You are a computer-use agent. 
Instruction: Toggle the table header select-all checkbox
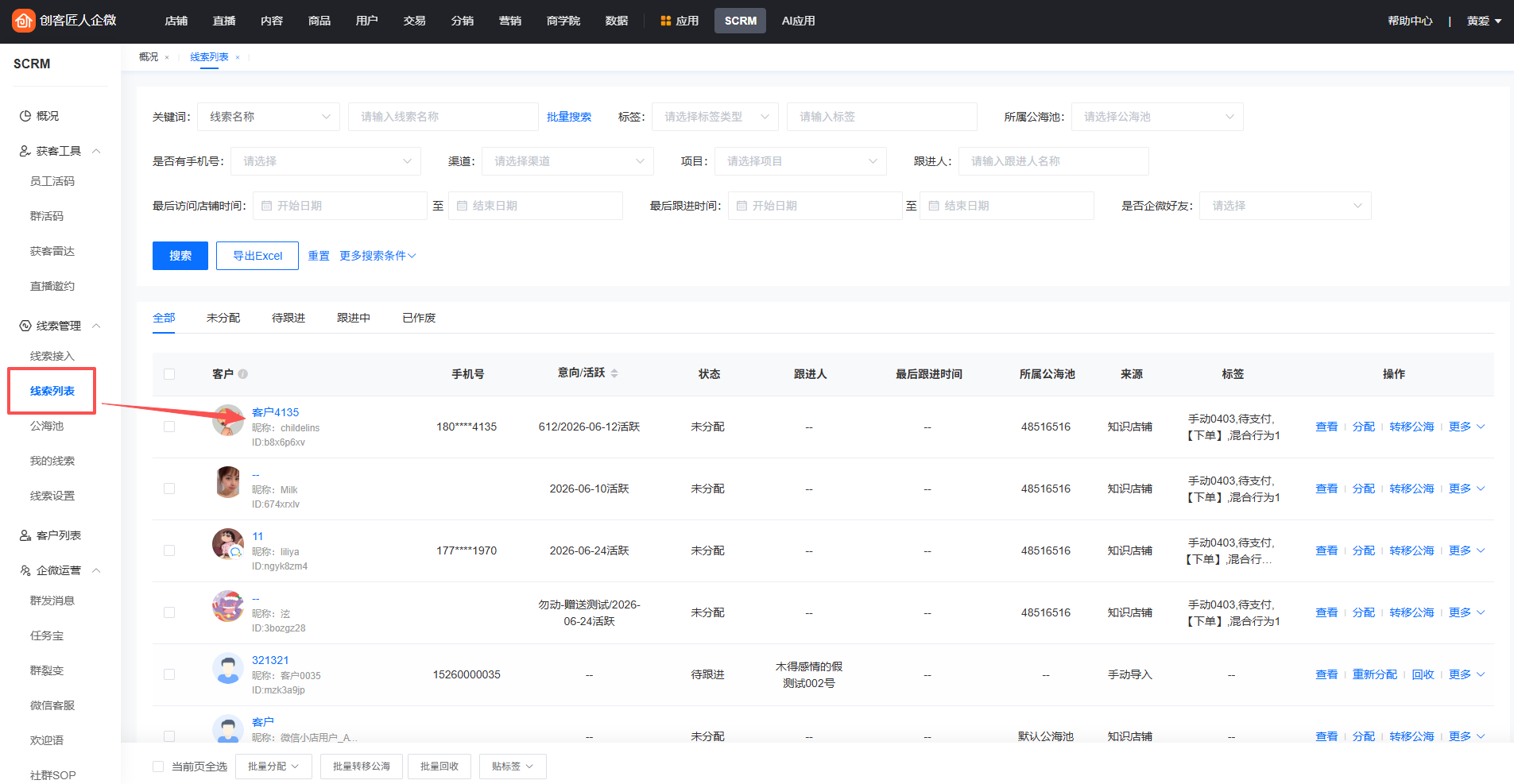[169, 374]
